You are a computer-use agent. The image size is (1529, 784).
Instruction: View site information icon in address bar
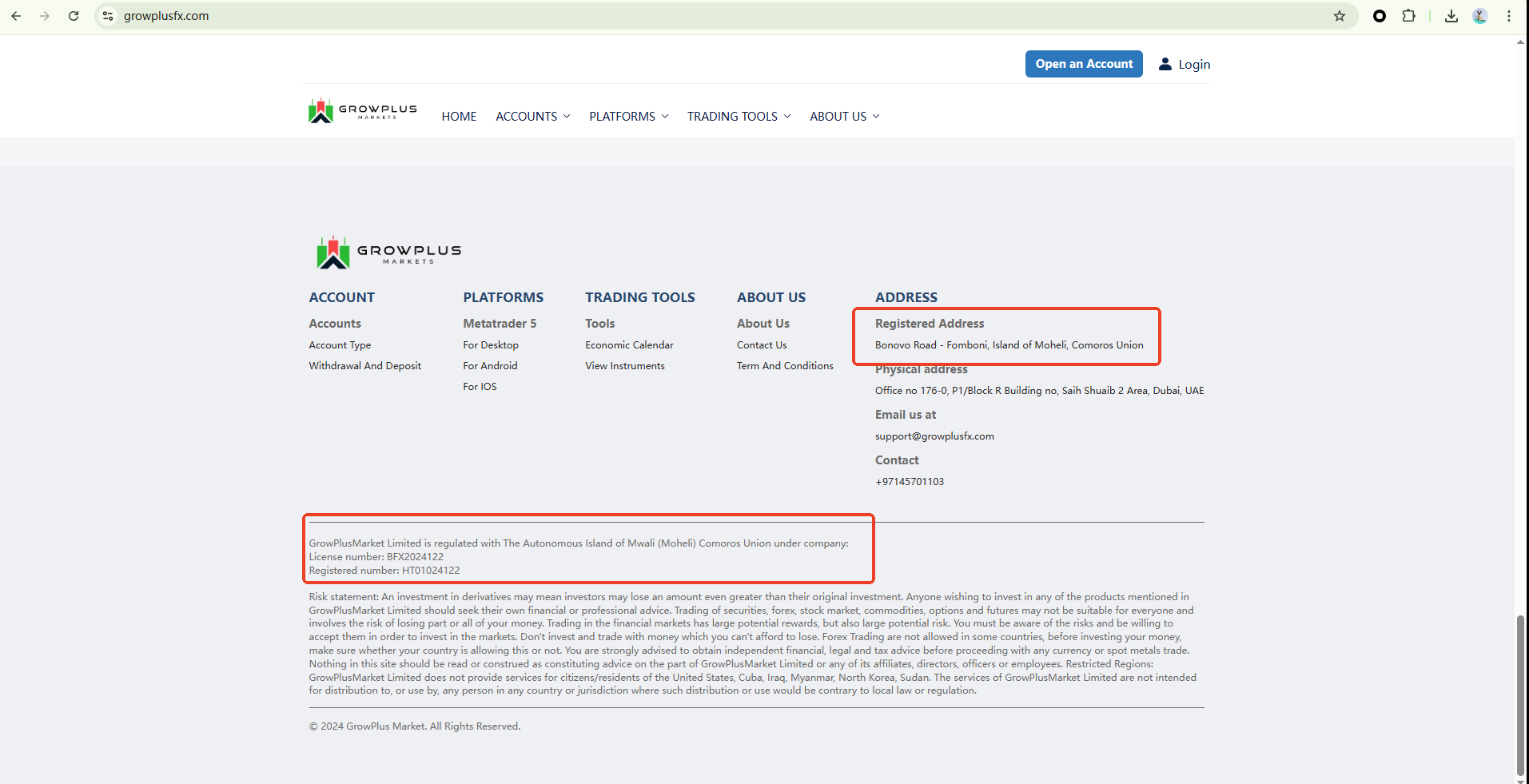tap(109, 16)
